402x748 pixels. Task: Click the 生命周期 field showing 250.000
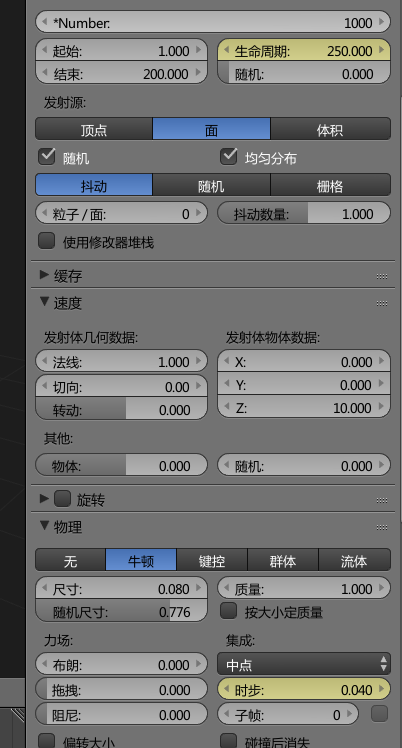point(304,50)
